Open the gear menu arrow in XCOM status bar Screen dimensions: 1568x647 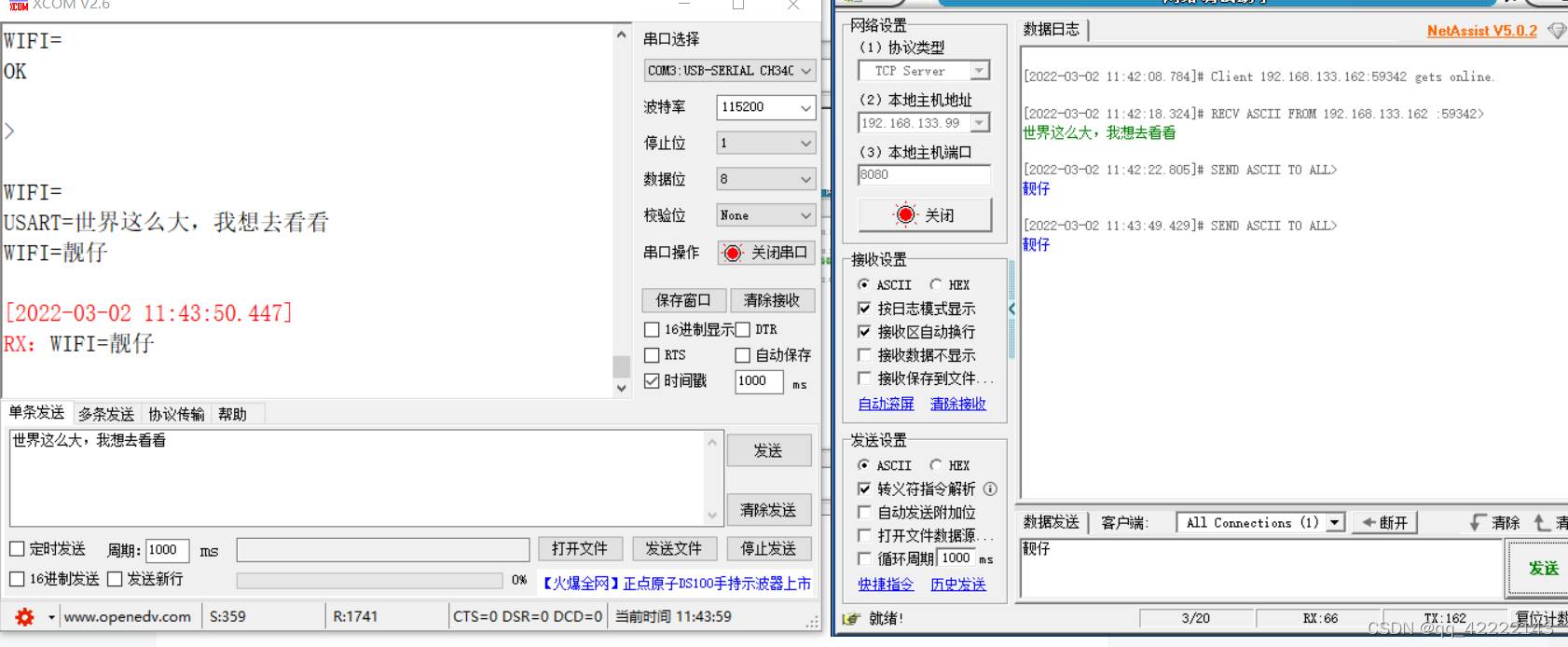51,616
